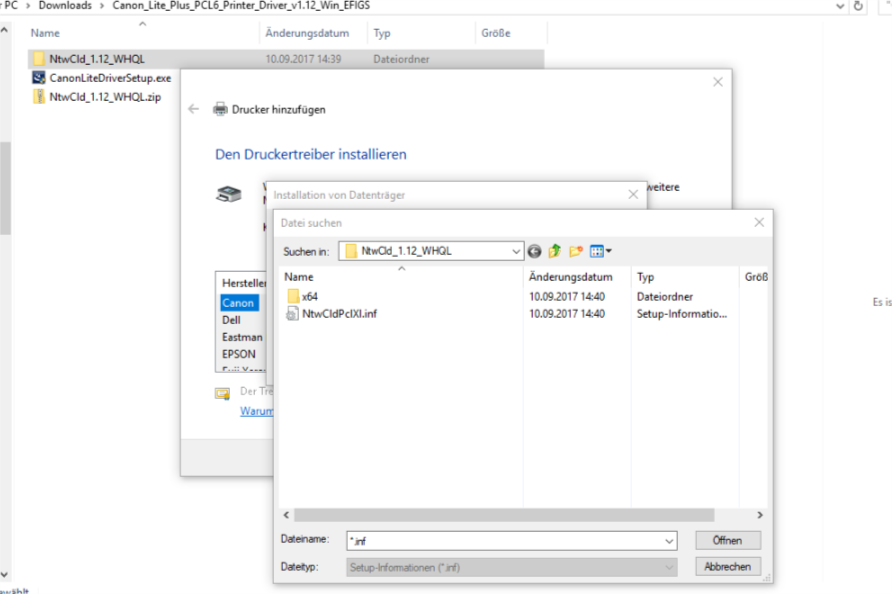Click Downloads in Explorer breadcrumb
The height and width of the screenshot is (594, 892).
coord(65,6)
